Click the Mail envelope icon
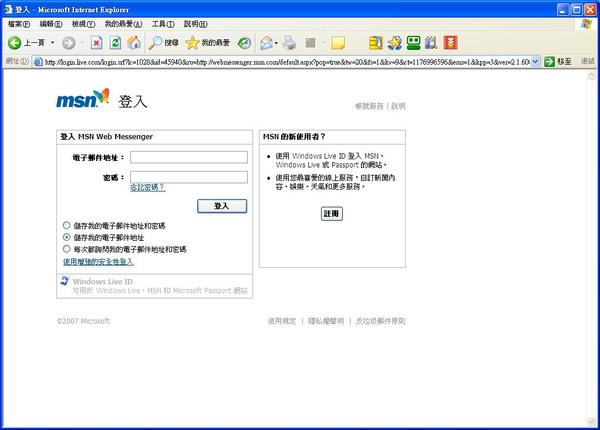This screenshot has width=600, height=430. click(x=266, y=43)
